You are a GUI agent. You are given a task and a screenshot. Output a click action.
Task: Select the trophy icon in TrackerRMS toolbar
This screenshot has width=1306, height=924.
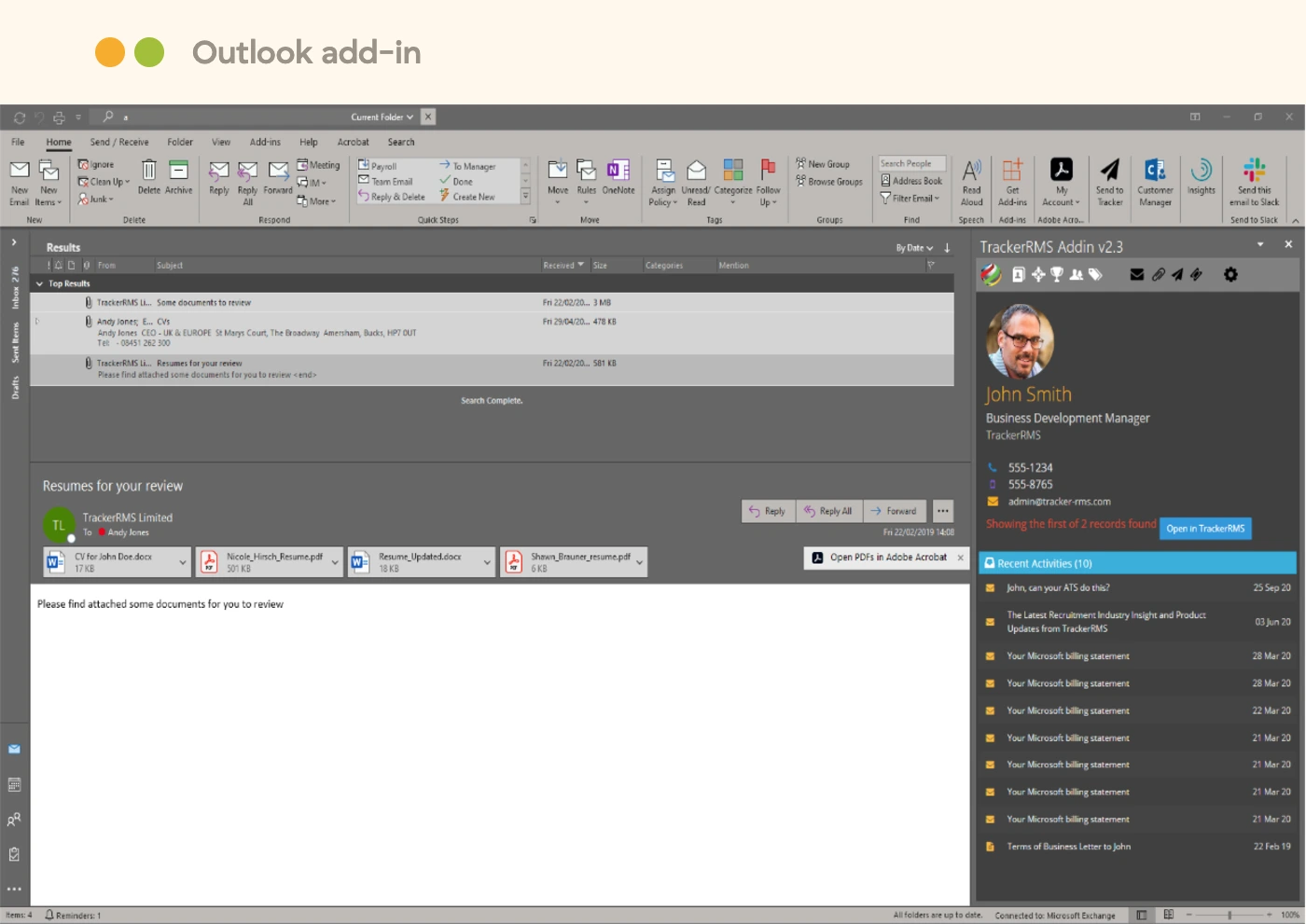(1057, 275)
